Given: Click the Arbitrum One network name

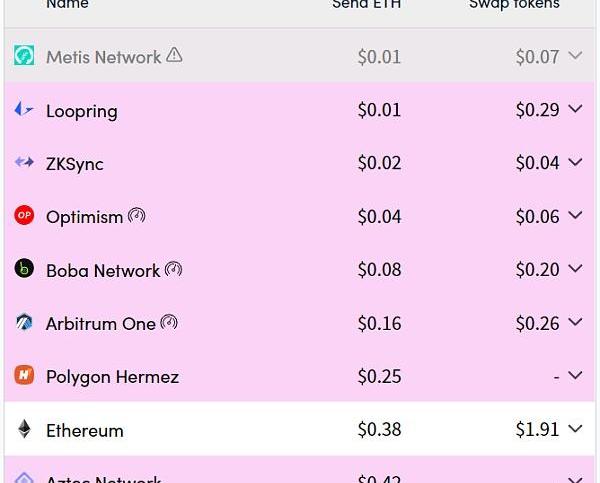Looking at the screenshot, I should [x=101, y=324].
